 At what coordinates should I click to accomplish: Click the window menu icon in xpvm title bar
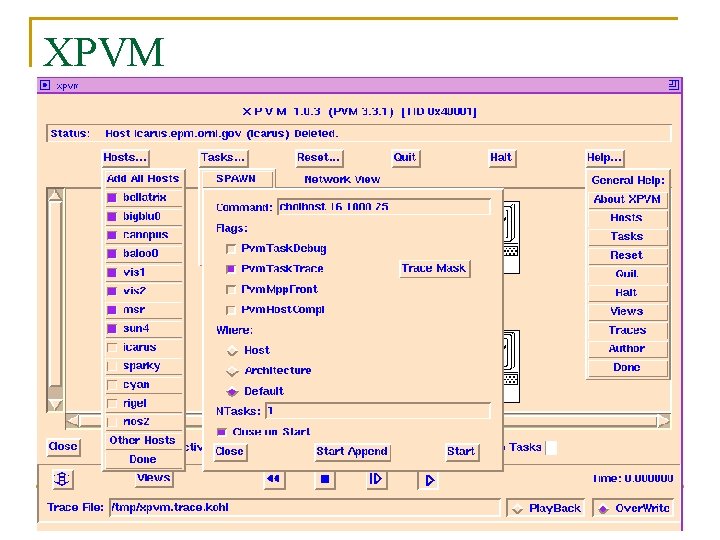[45, 85]
